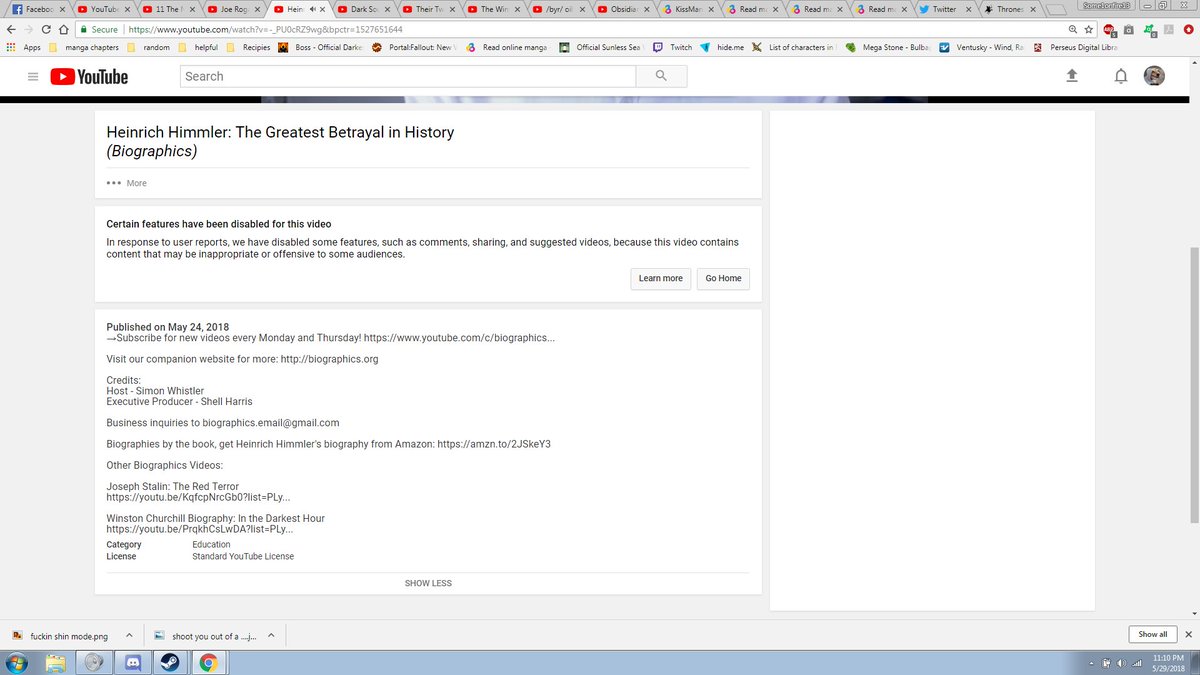The image size is (1200, 675).
Task: Open the manga chapters bookmark folder
Action: point(82,47)
